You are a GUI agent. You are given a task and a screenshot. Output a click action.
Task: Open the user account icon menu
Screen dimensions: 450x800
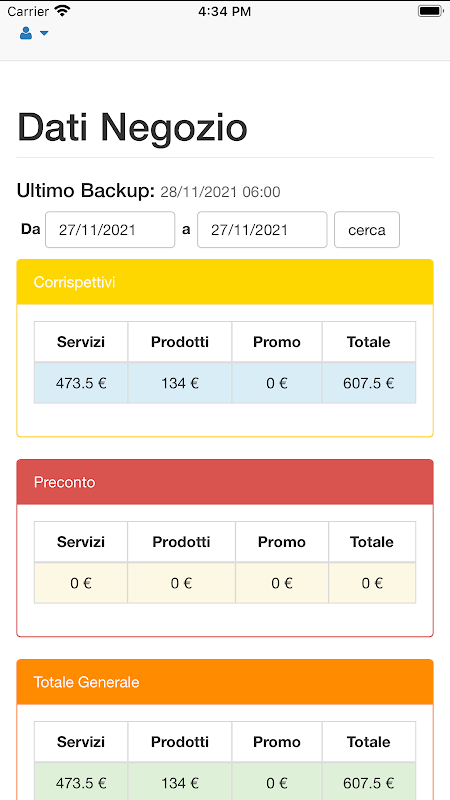(26, 34)
